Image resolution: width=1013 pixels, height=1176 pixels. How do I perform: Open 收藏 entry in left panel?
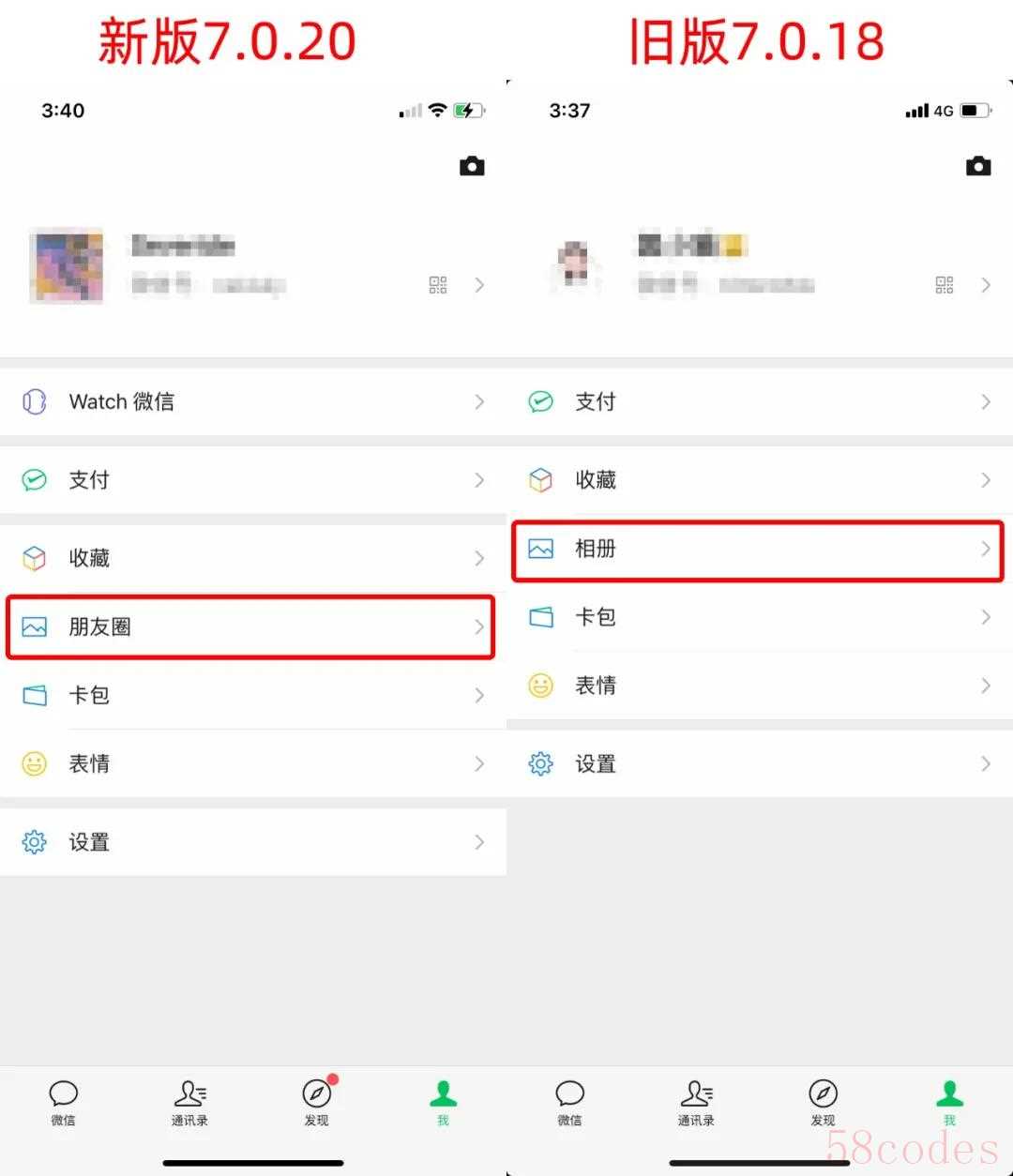pos(253,558)
